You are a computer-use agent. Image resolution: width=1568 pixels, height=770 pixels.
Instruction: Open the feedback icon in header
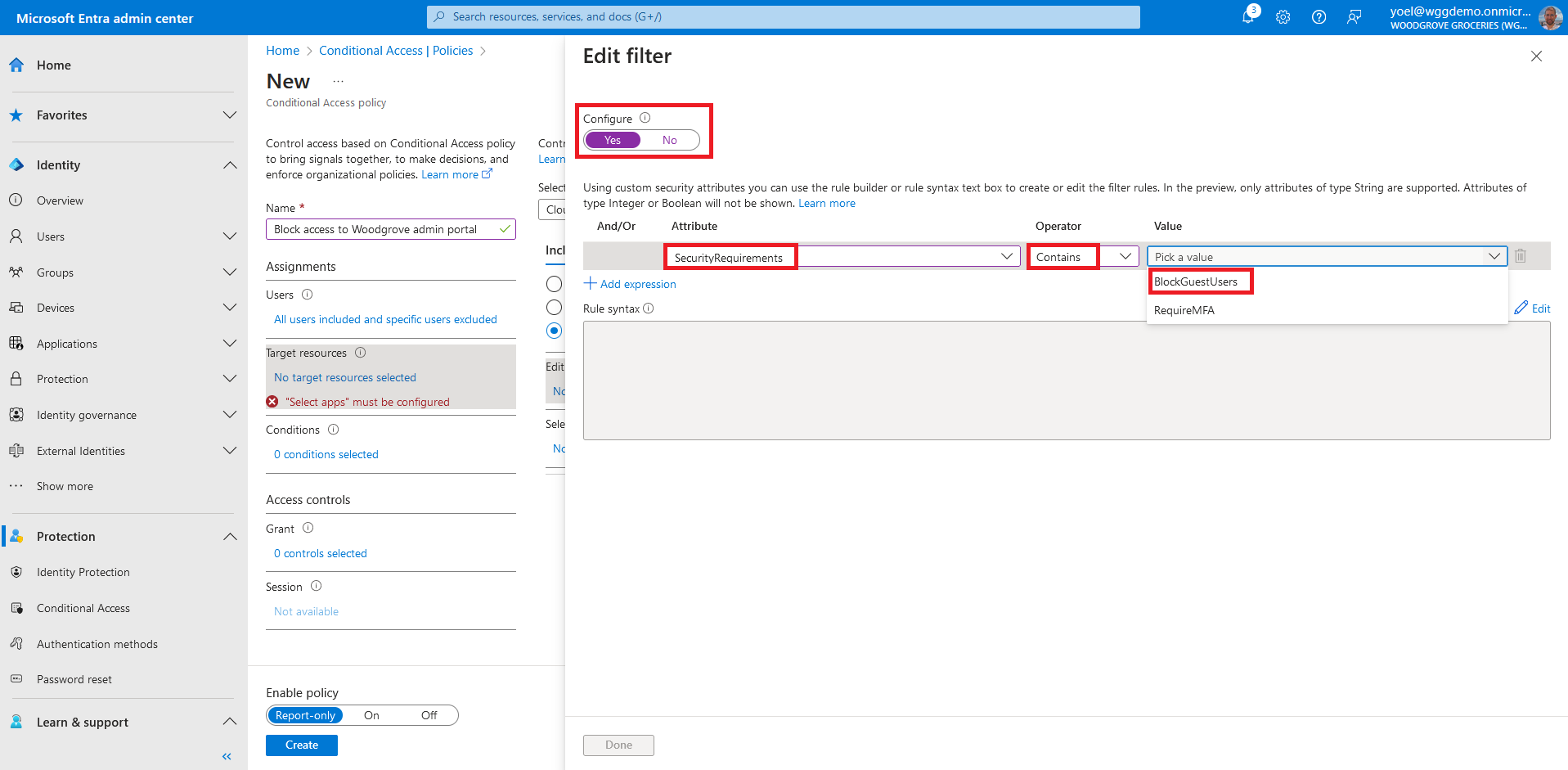[x=1354, y=17]
